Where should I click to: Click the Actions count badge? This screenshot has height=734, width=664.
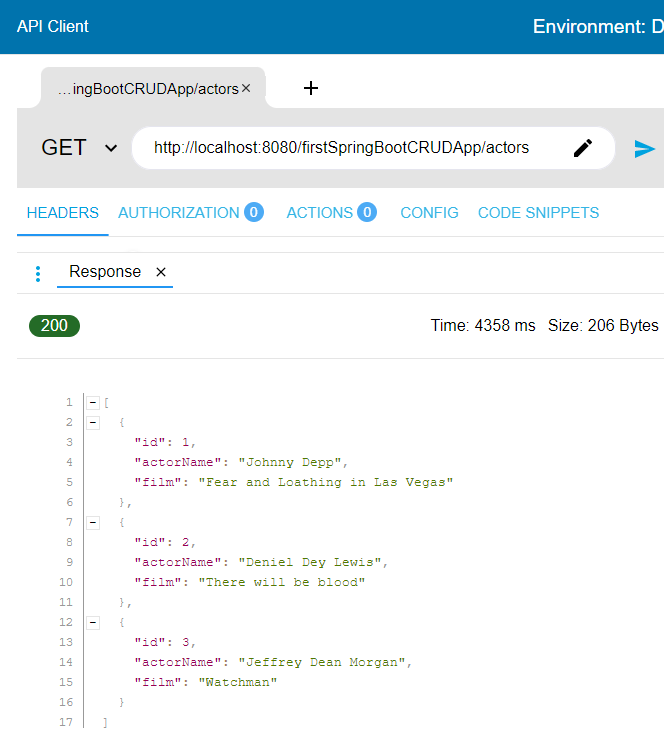pyautogui.click(x=367, y=213)
